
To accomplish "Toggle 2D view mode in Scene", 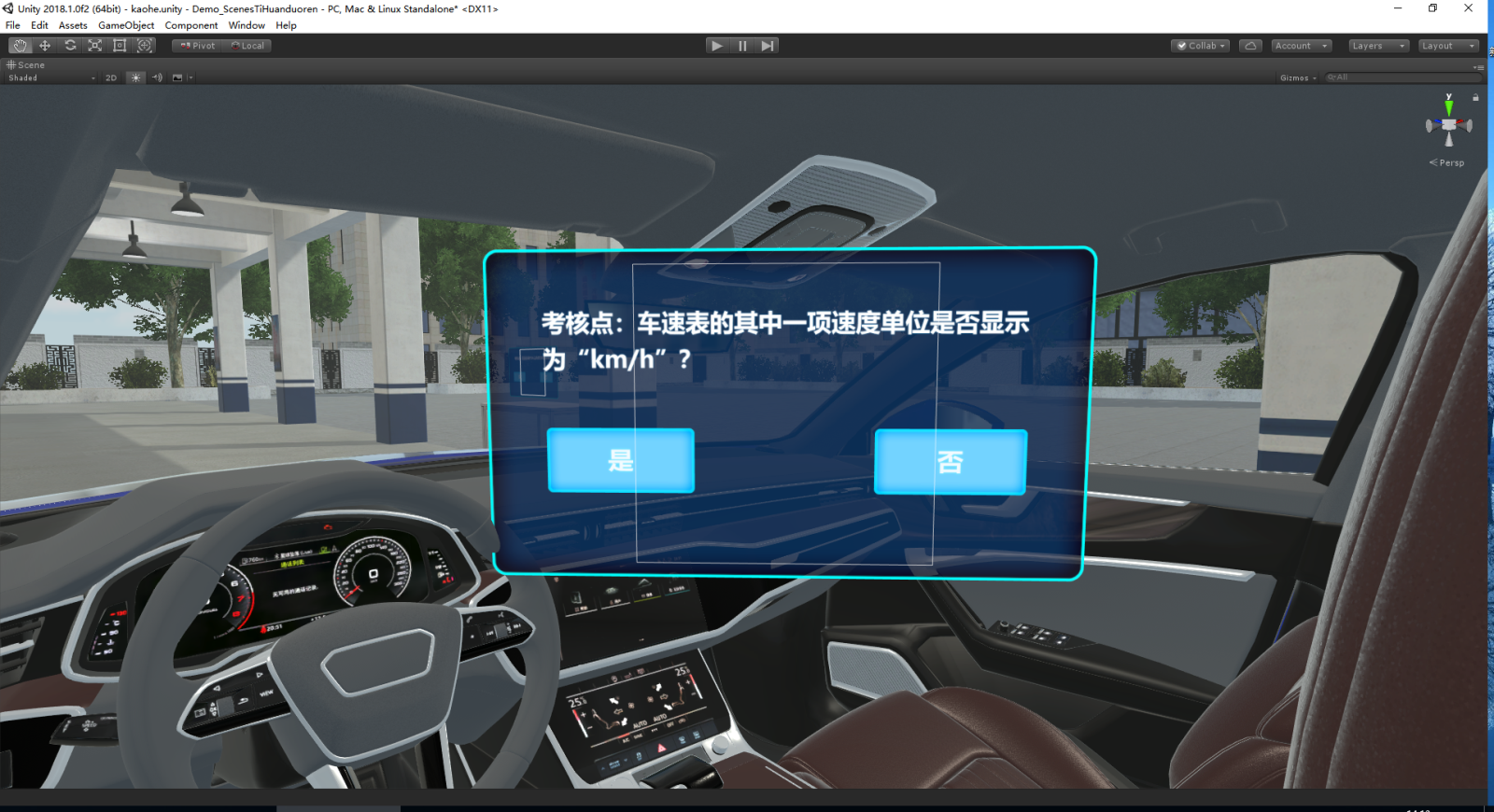I will click(x=111, y=78).
